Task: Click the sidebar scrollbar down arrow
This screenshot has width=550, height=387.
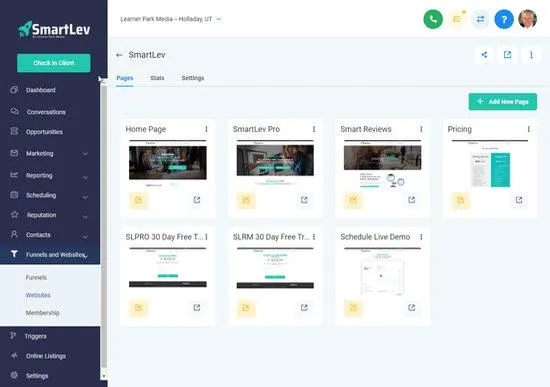Action: point(104,376)
